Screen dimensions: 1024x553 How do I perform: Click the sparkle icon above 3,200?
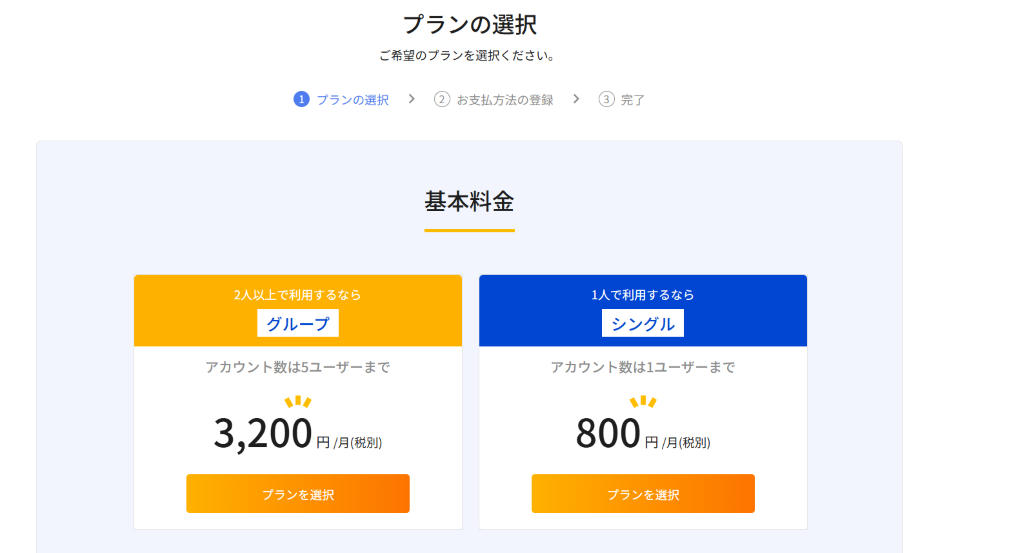click(298, 402)
